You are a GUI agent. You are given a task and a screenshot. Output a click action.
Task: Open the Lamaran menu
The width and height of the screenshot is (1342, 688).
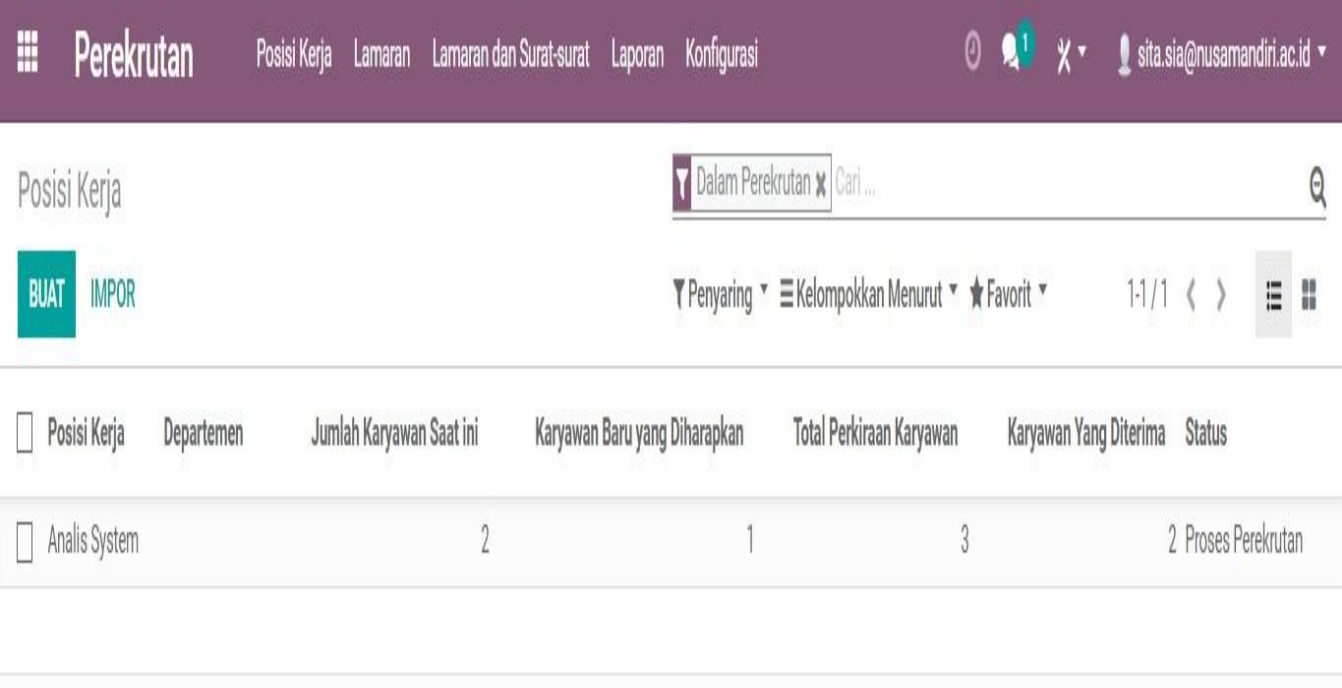coord(381,56)
